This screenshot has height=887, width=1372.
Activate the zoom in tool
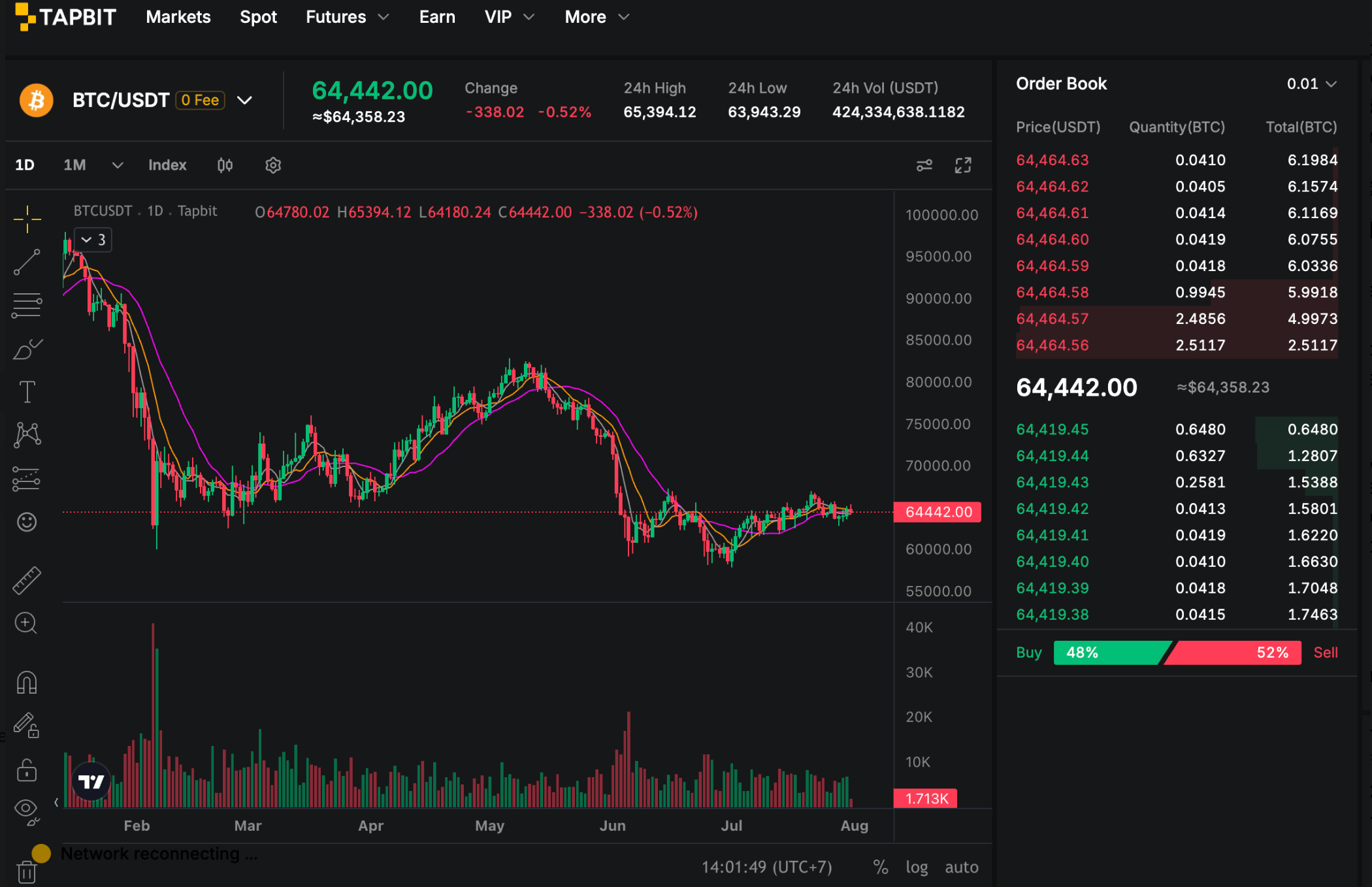pos(26,623)
